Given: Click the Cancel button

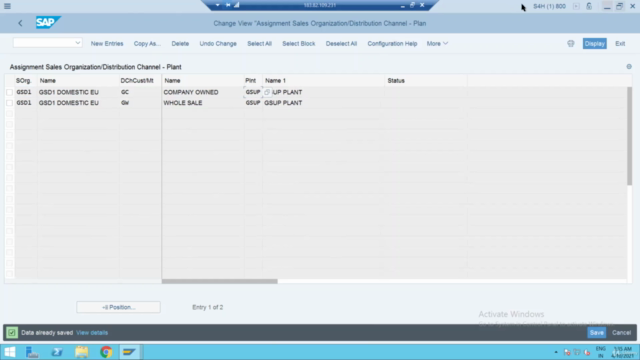Looking at the screenshot, I should (621, 333).
